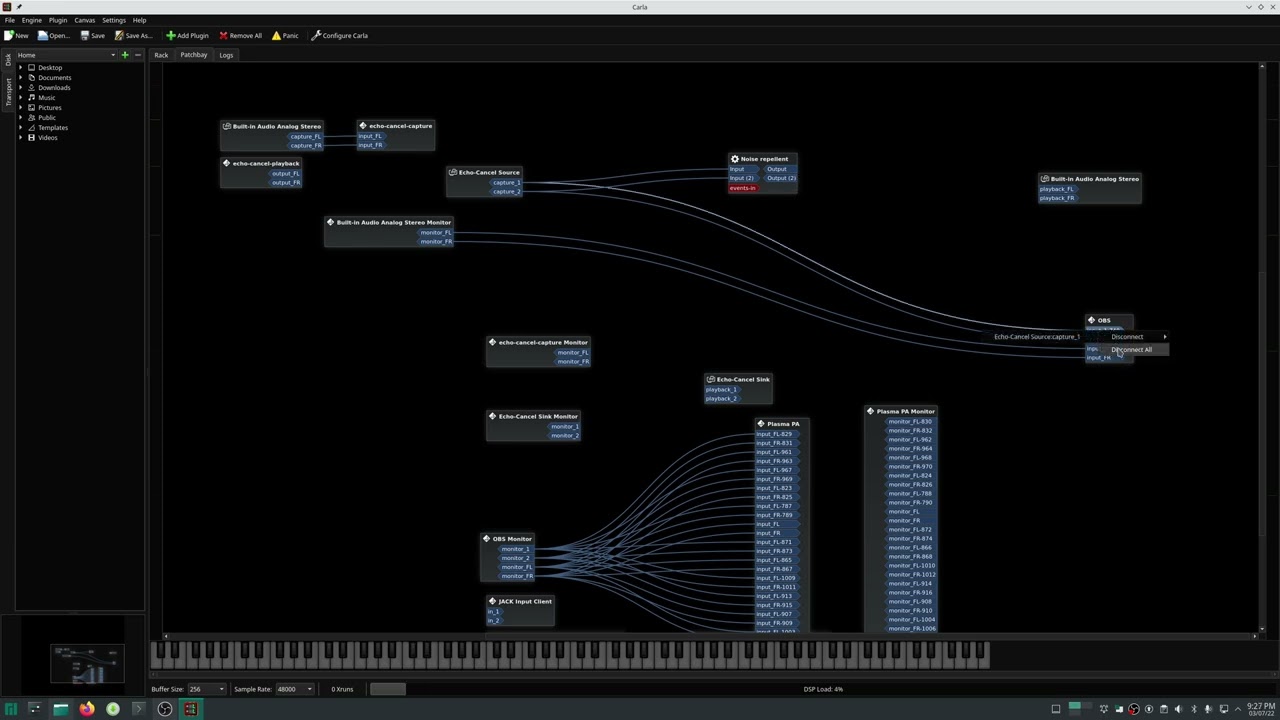1280x720 pixels.
Task: Remove a bookmark with the minus icon
Action: [137, 55]
